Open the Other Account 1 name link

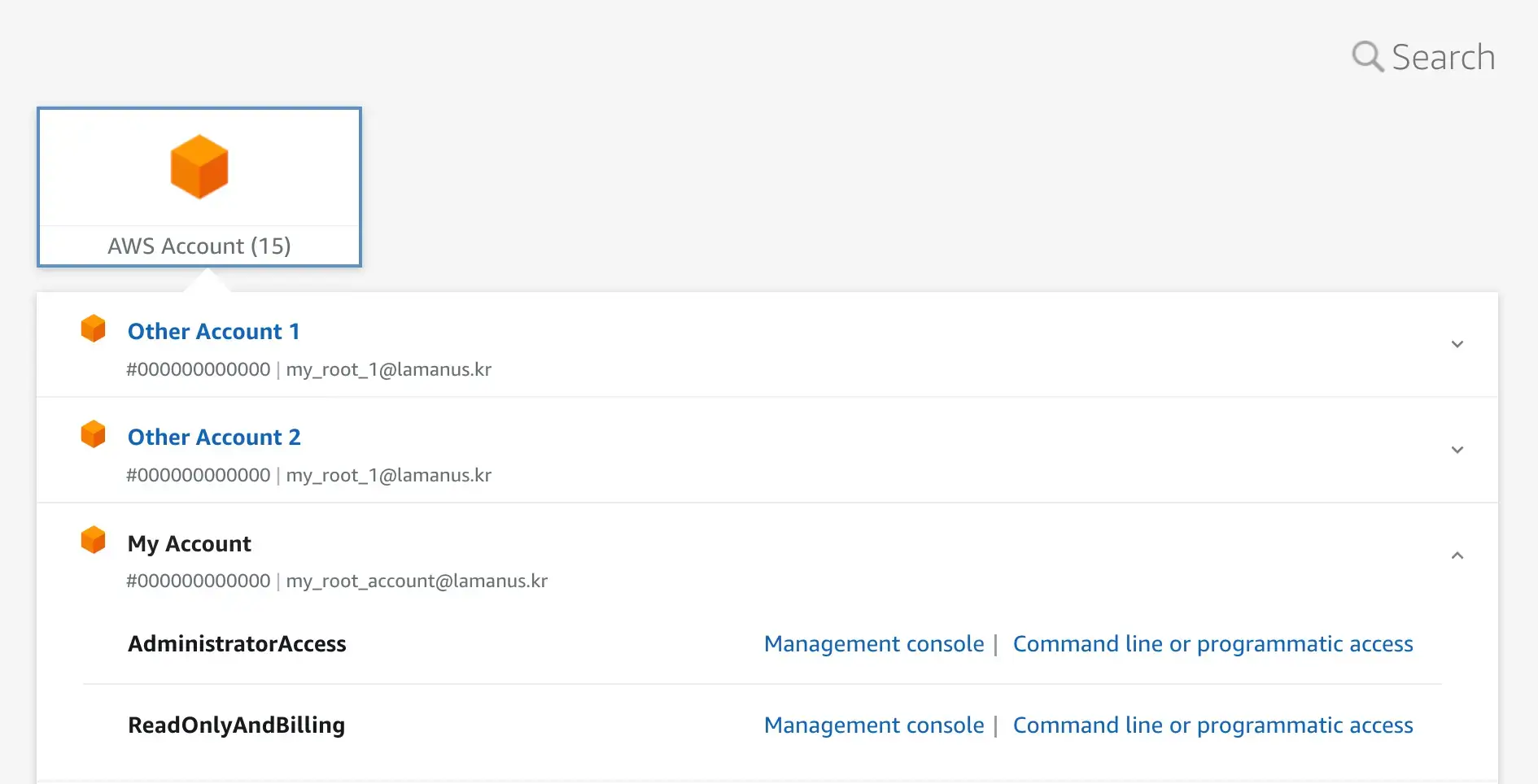pos(214,332)
